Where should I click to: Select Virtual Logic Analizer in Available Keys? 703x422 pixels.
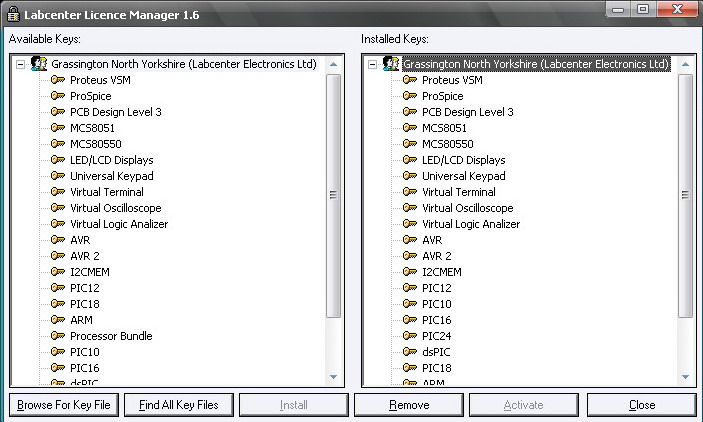click(x=119, y=224)
